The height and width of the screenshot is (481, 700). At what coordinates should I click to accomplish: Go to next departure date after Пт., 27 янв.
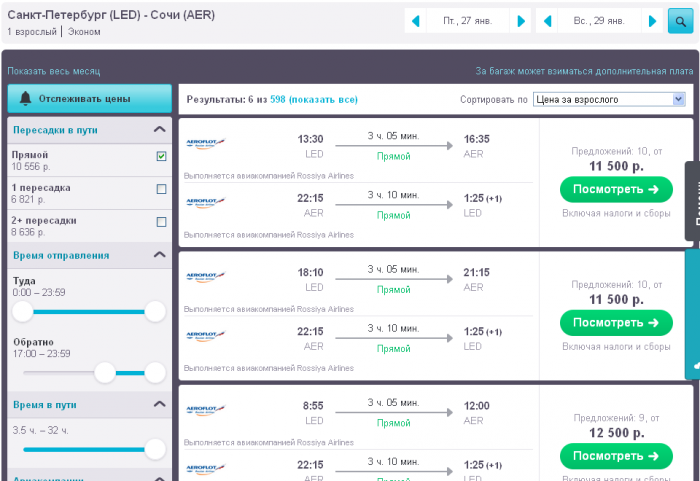[521, 21]
